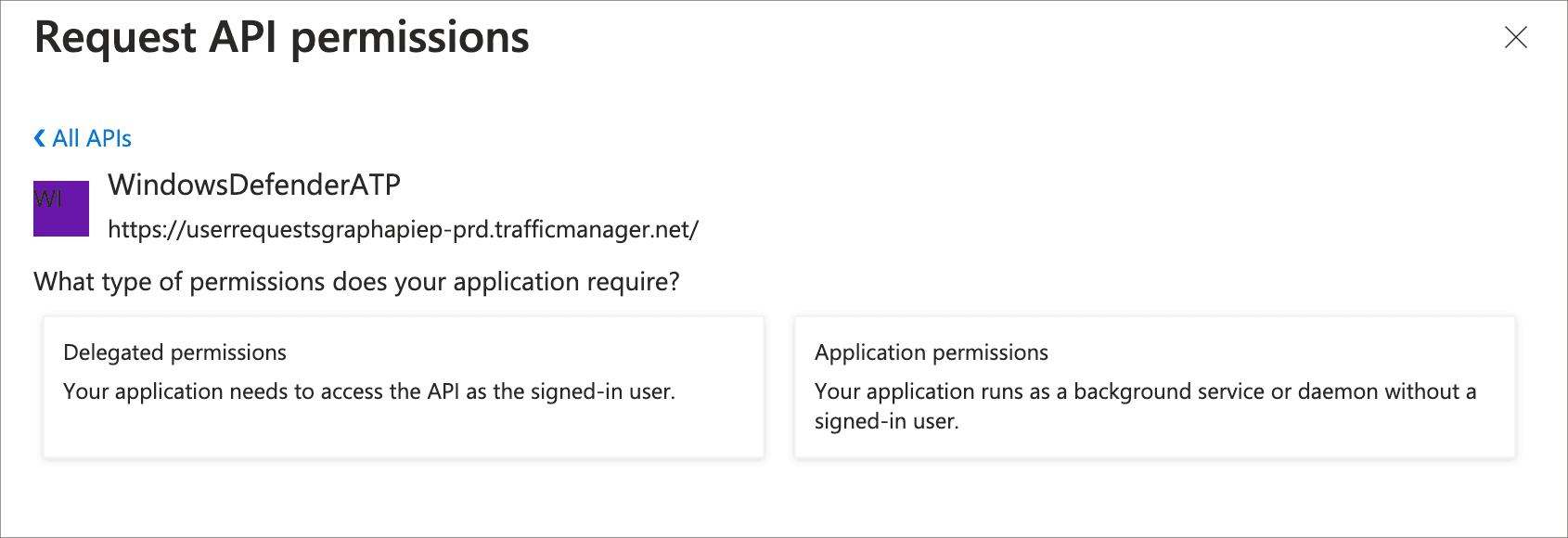Select the WindowsDefenderATP title text
This screenshot has width=1568, height=538.
[x=255, y=185]
